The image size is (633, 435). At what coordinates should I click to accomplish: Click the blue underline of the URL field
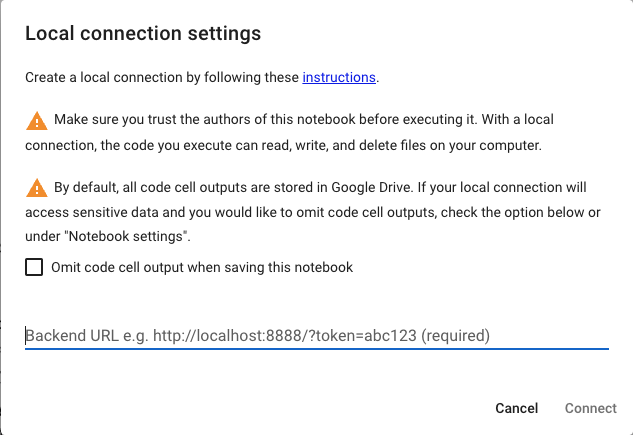pyautogui.click(x=316, y=348)
